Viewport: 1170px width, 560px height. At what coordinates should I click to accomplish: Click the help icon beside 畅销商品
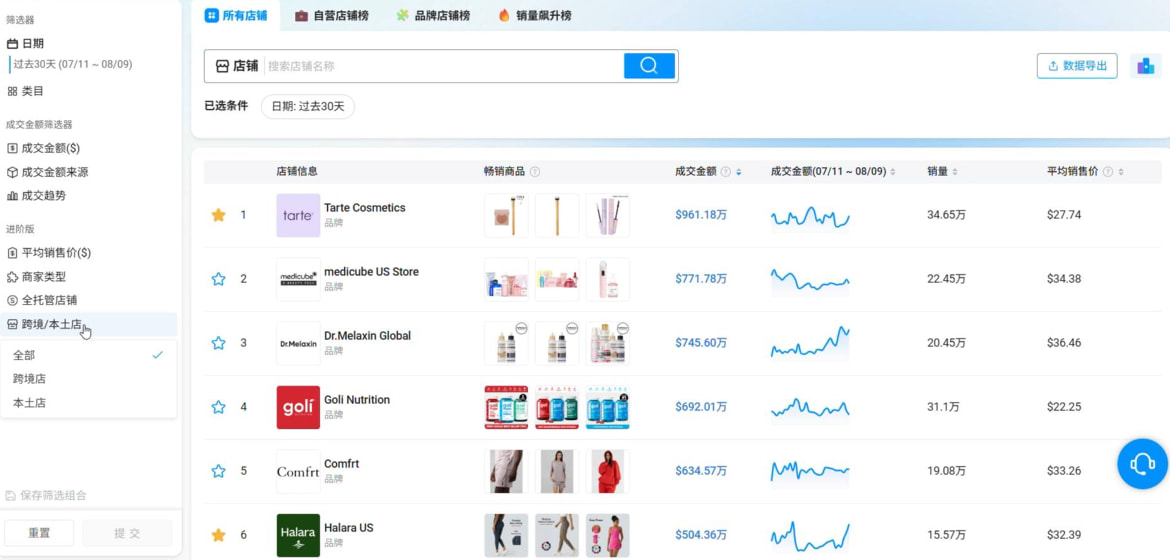pos(534,172)
